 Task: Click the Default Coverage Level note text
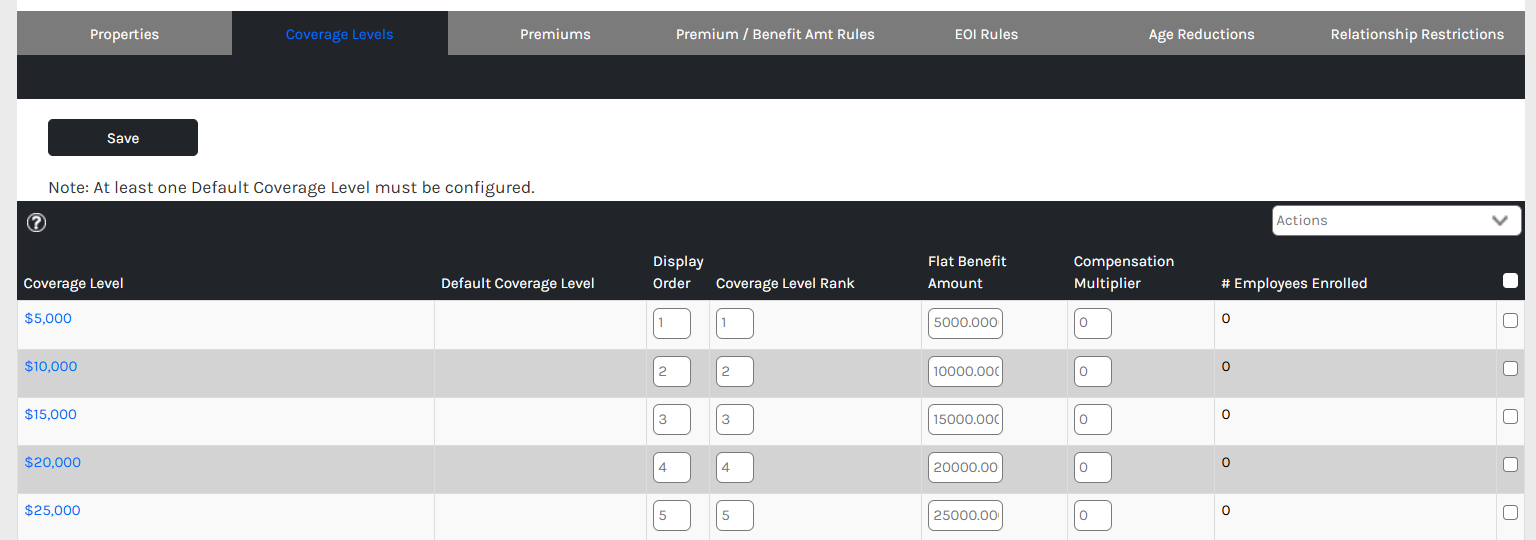[x=291, y=187]
